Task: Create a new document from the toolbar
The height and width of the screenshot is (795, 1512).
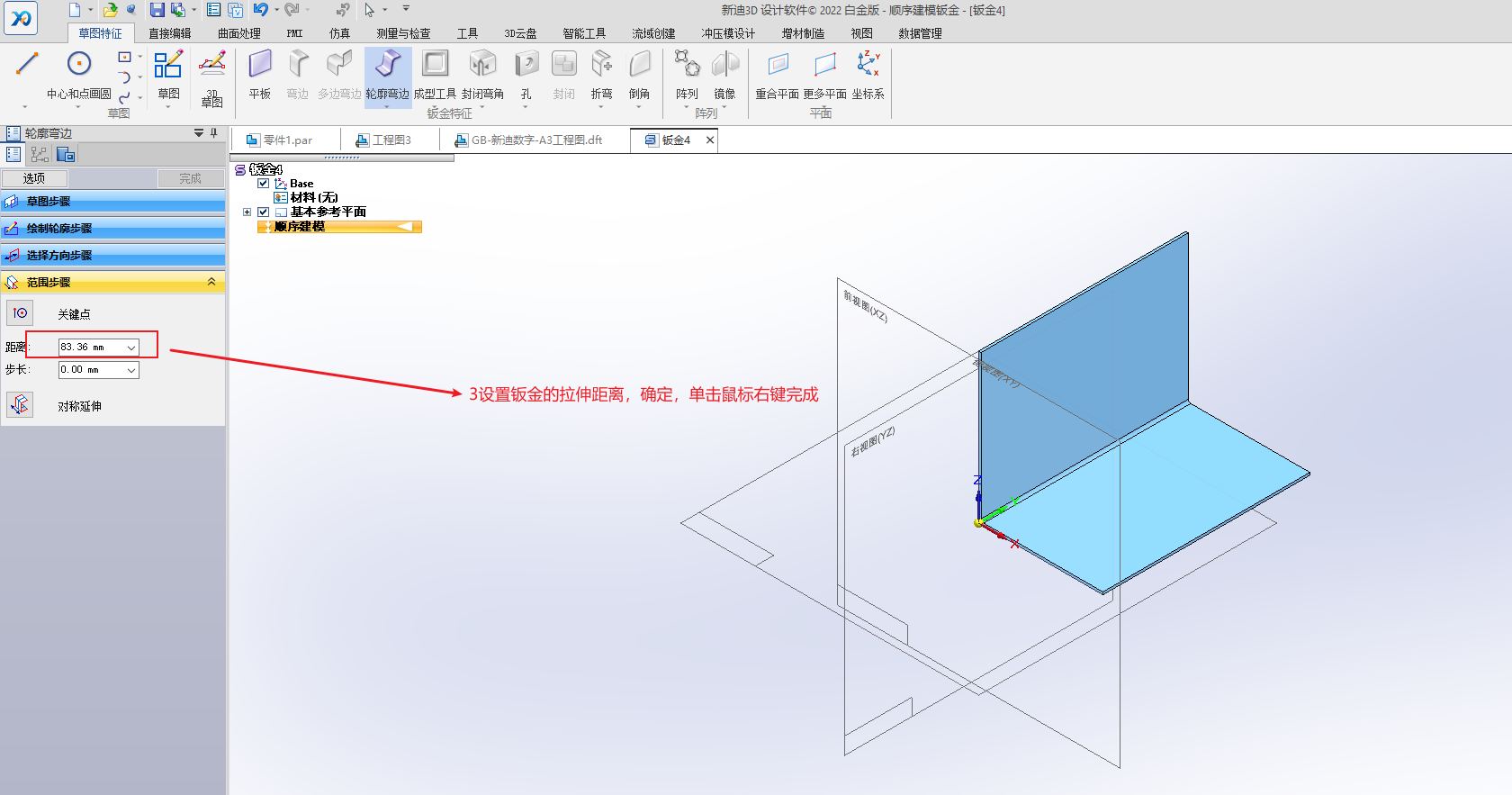Action: [x=75, y=10]
